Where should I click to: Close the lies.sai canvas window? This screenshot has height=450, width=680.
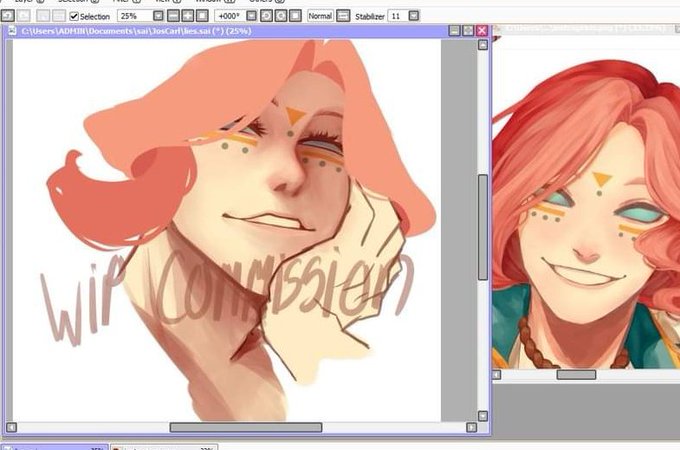click(482, 30)
